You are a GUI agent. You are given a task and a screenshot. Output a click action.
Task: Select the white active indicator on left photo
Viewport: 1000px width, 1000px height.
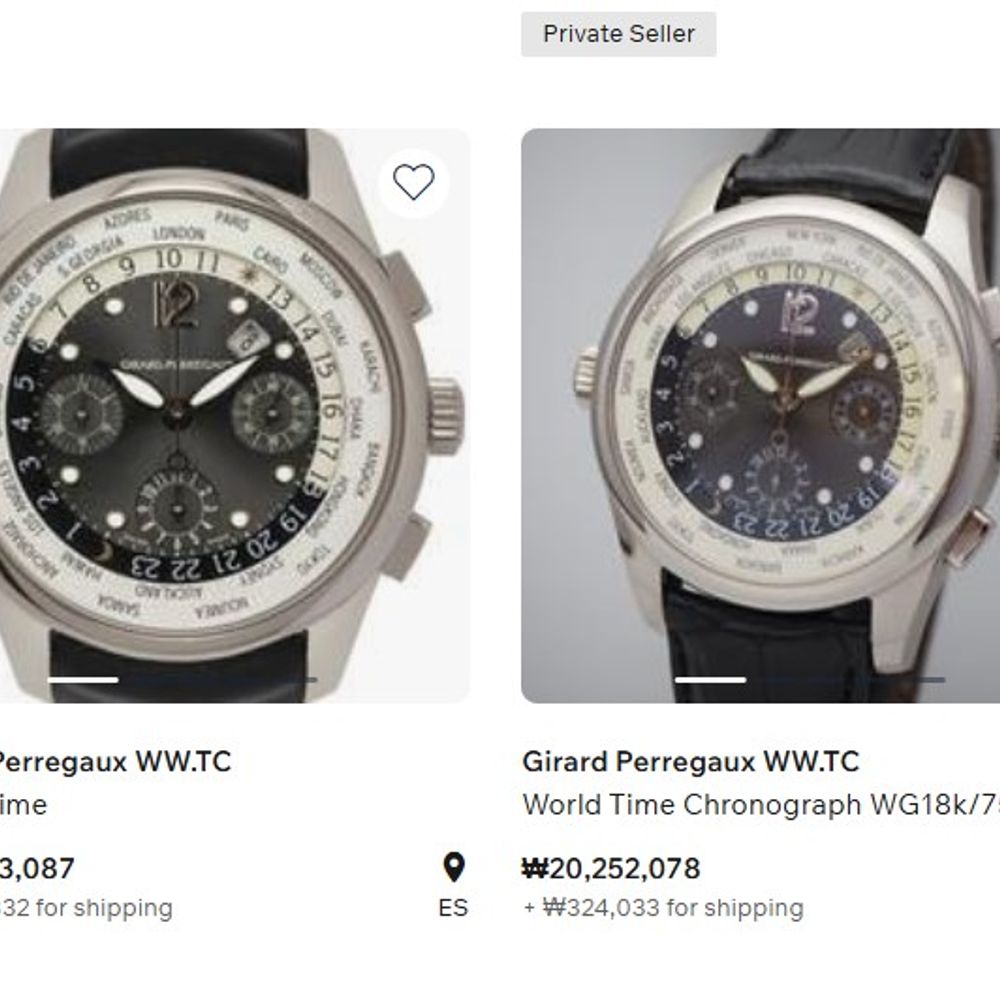point(82,680)
